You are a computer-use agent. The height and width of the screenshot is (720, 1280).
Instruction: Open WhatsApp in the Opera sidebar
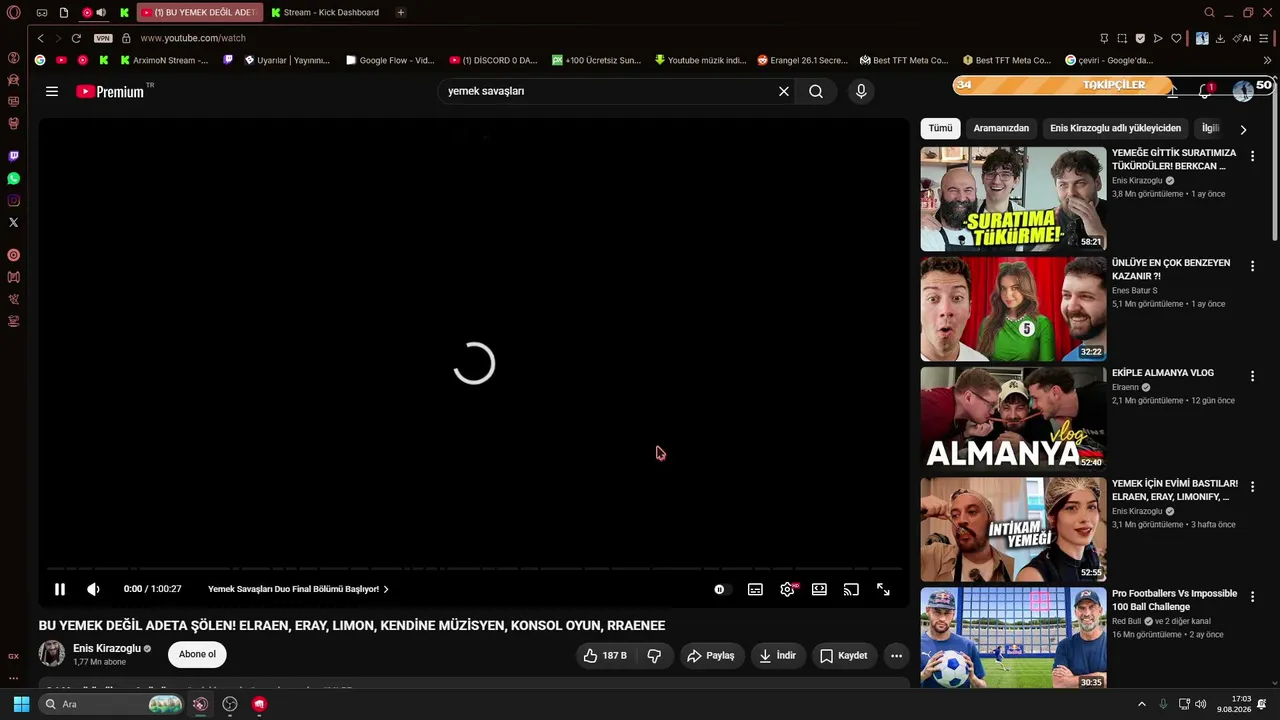pos(13,178)
